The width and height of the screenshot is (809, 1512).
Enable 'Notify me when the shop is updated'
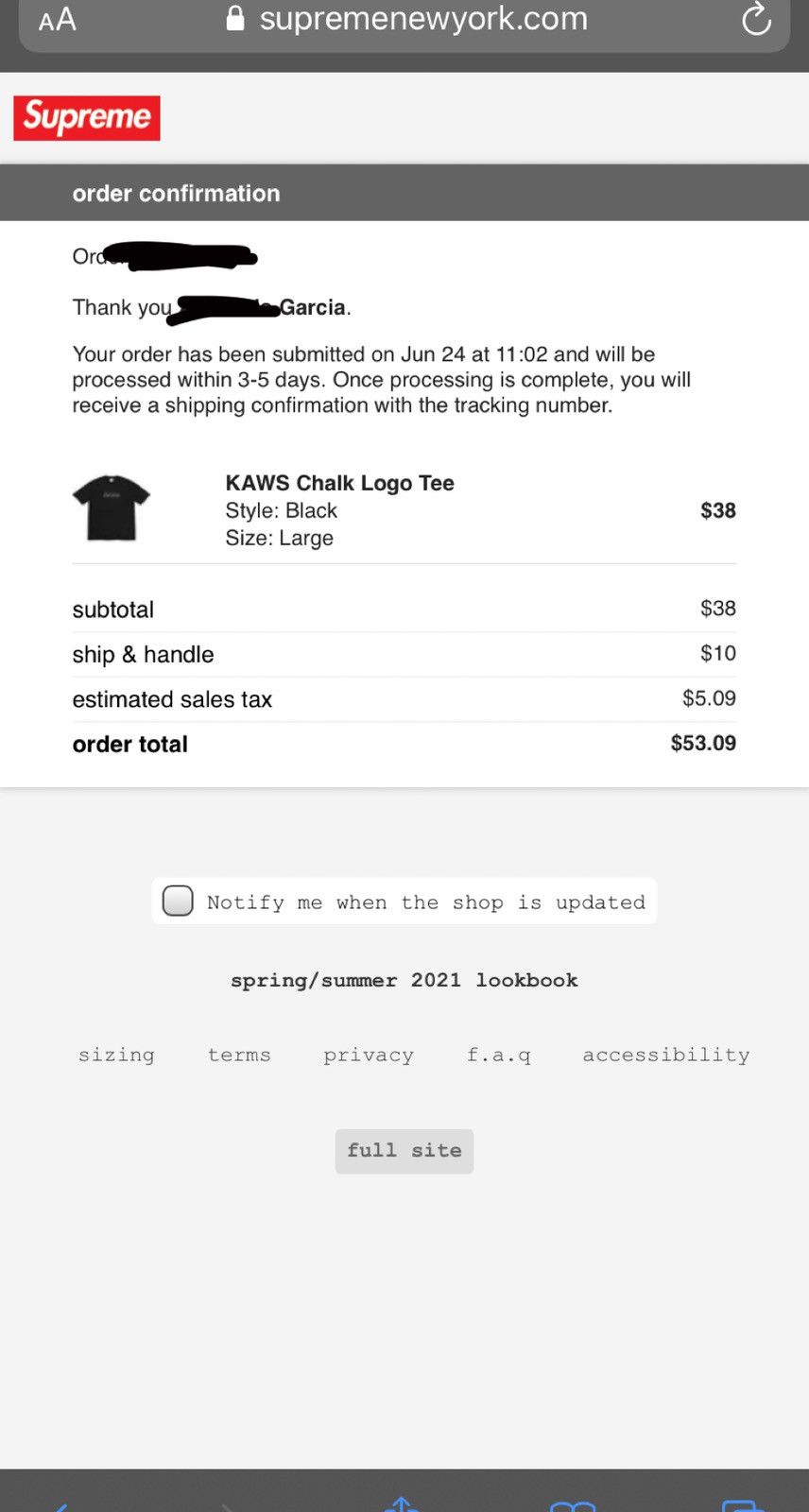pyautogui.click(x=177, y=902)
